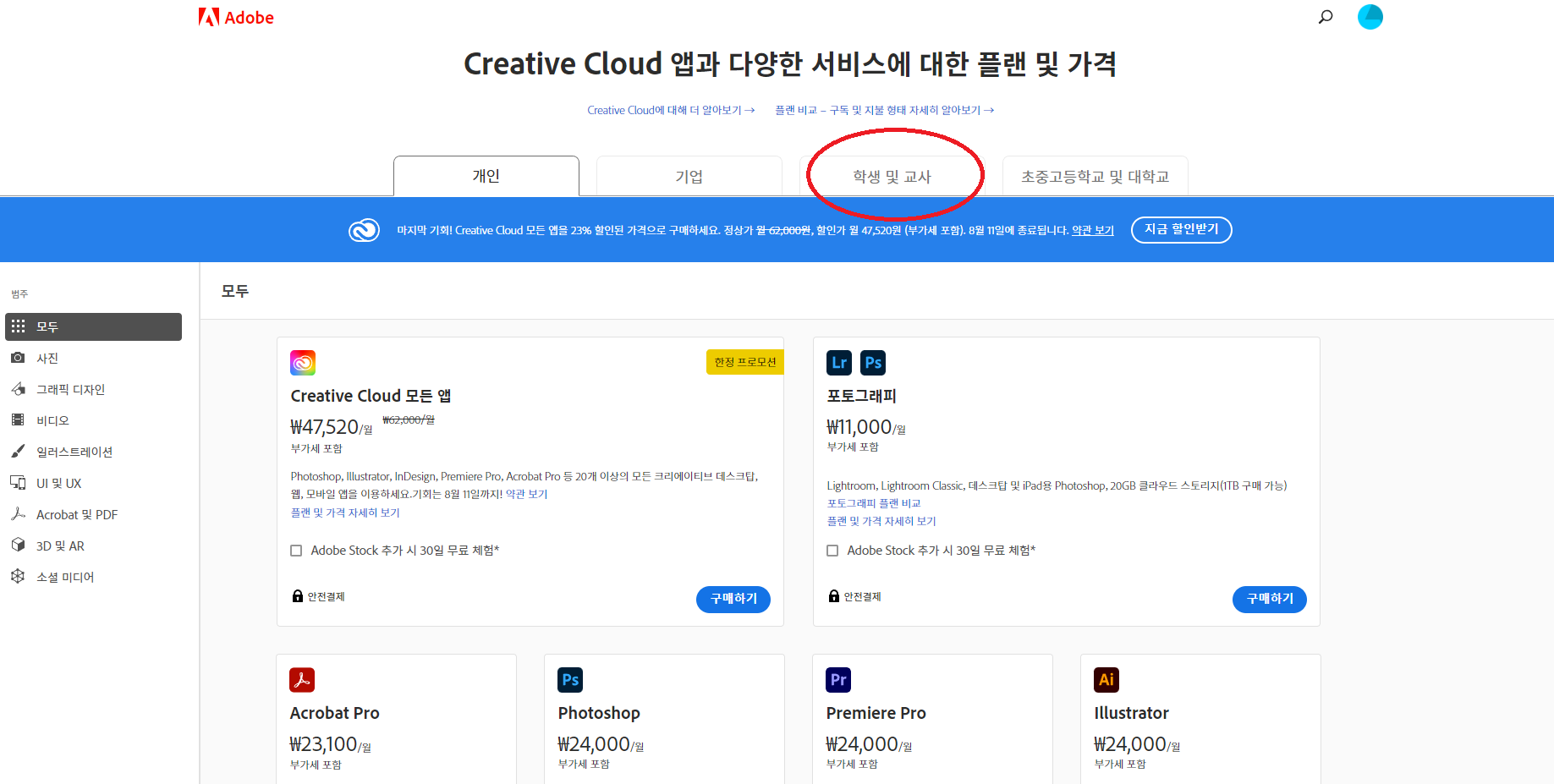
Task: Open 포토그래피 플랜 비교 link
Action: point(874,503)
